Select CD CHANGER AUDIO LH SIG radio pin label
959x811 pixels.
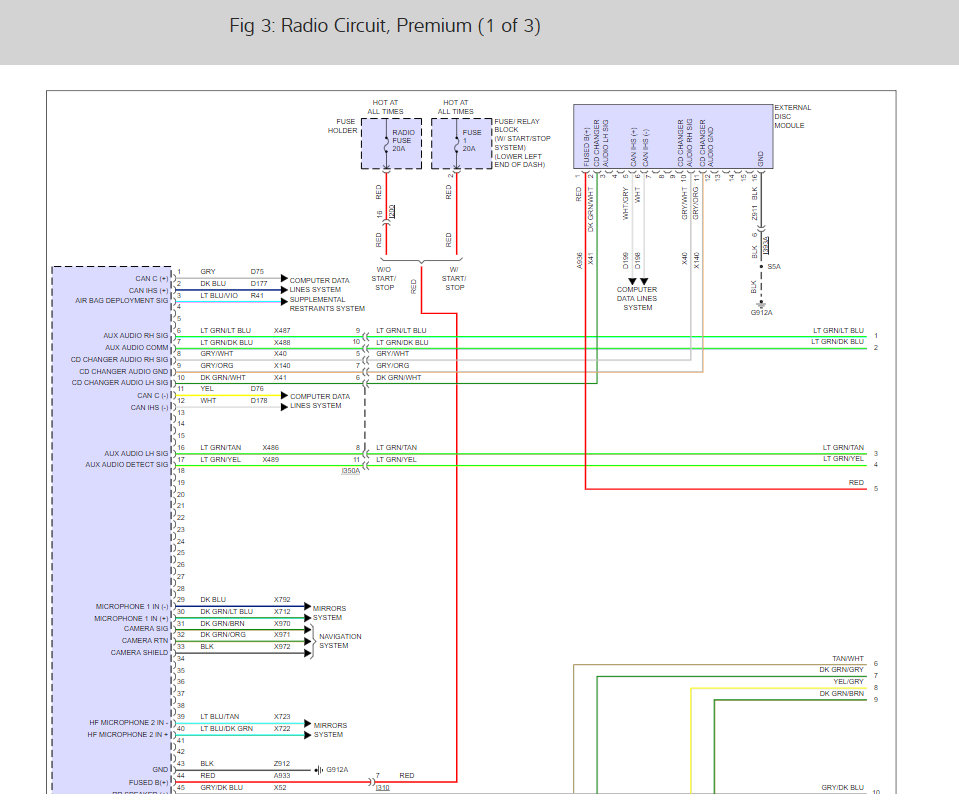pyautogui.click(x=120, y=382)
